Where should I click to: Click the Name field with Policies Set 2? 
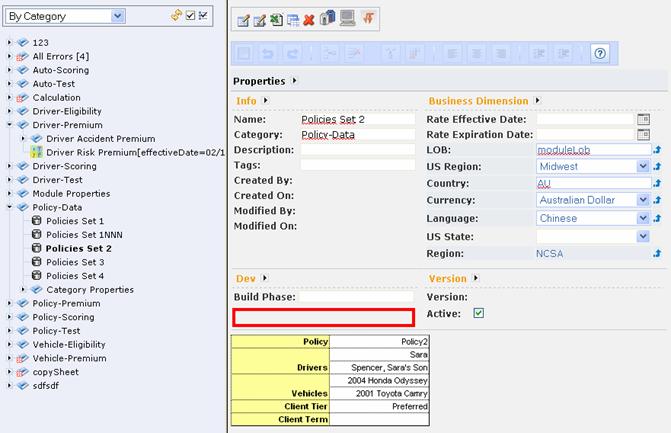pos(357,119)
